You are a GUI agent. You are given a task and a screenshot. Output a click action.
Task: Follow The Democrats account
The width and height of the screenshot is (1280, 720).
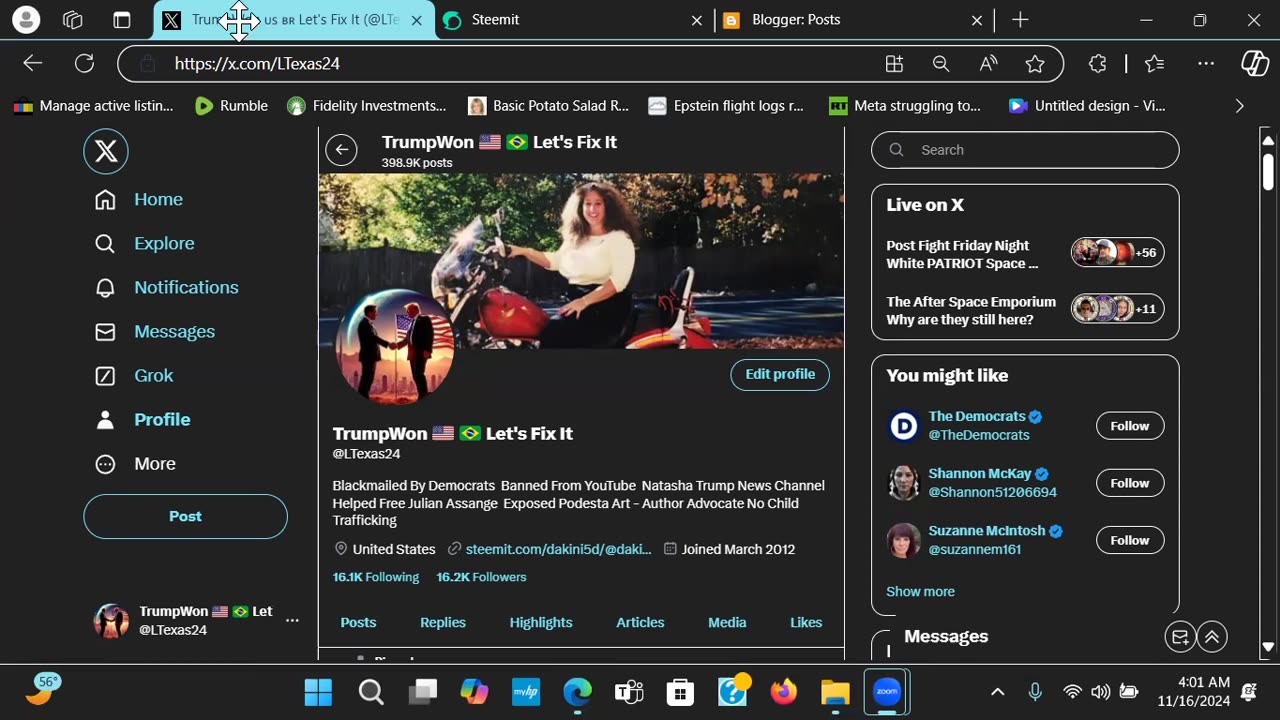[1130, 426]
